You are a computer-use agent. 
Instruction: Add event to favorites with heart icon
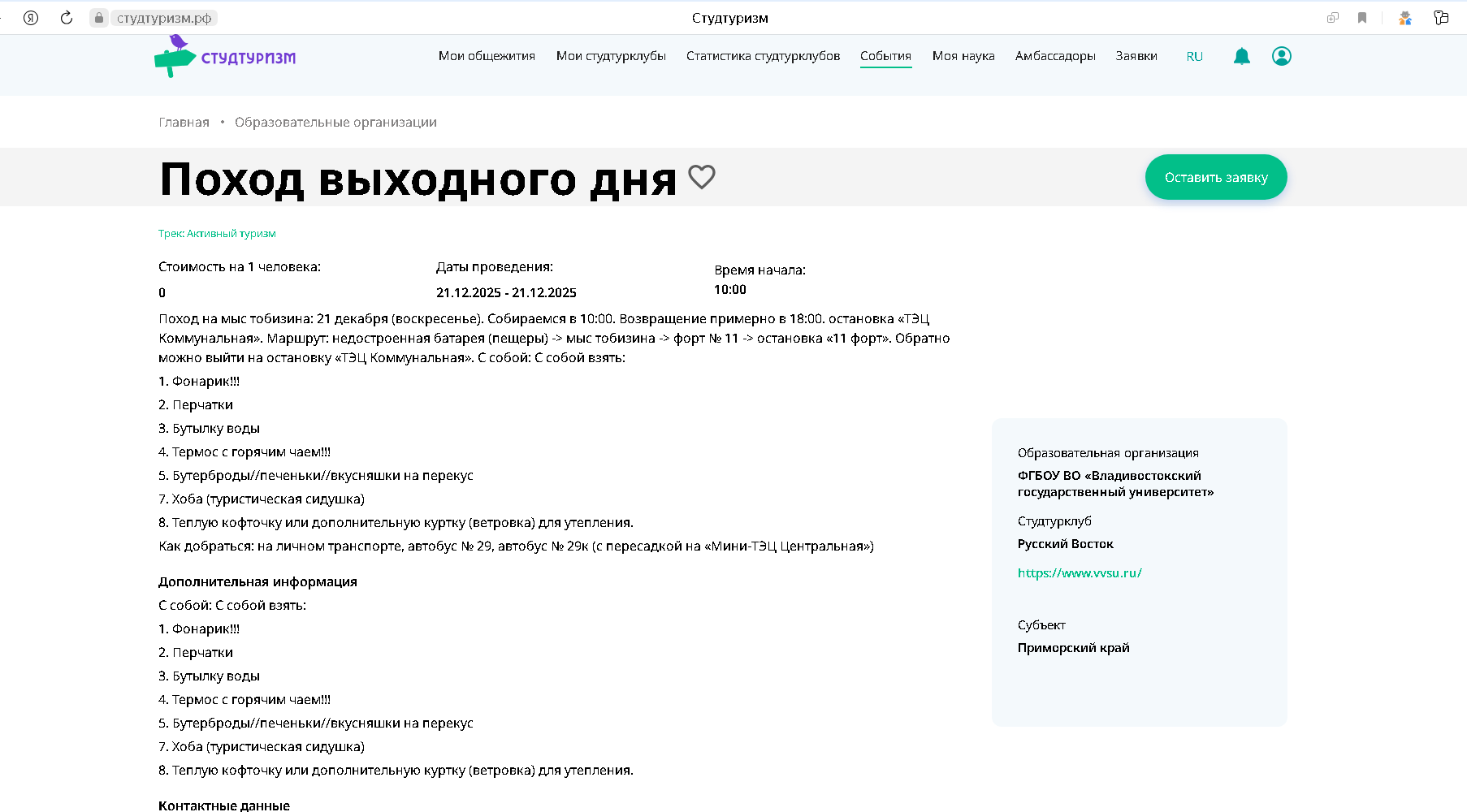tap(702, 177)
